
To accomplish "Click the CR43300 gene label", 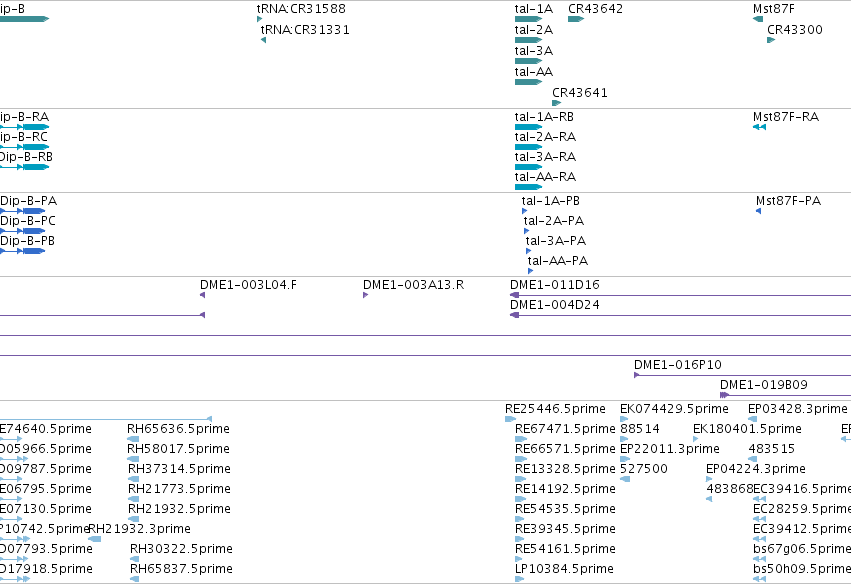I will [795, 30].
